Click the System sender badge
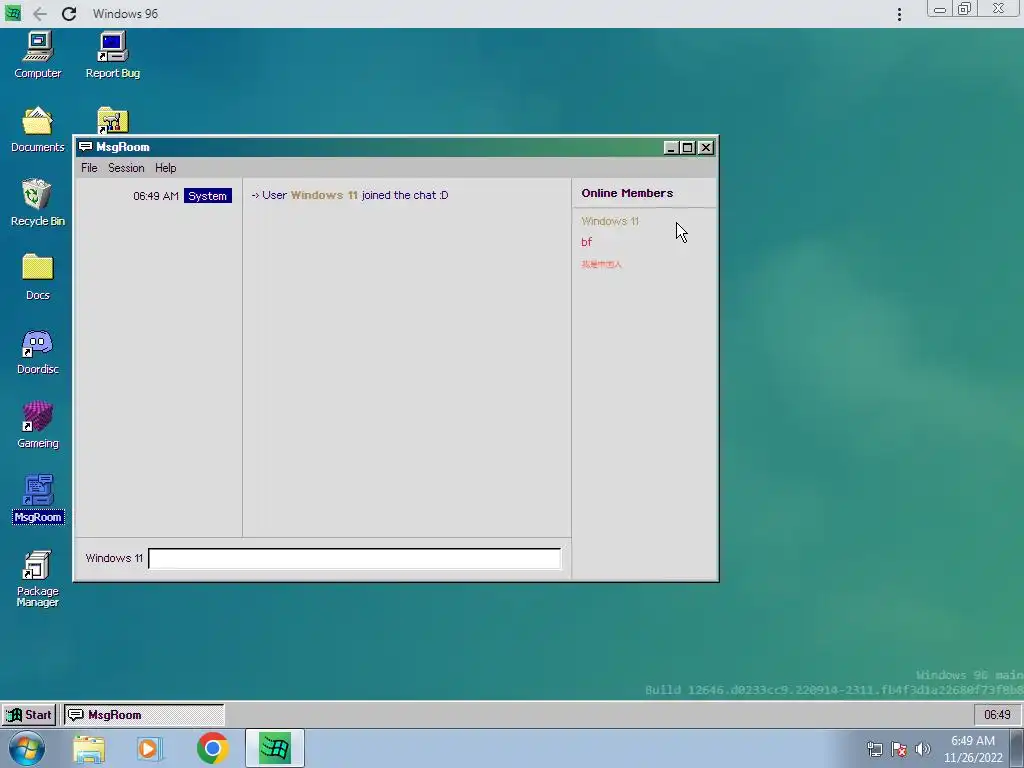The width and height of the screenshot is (1024, 768). (x=208, y=196)
